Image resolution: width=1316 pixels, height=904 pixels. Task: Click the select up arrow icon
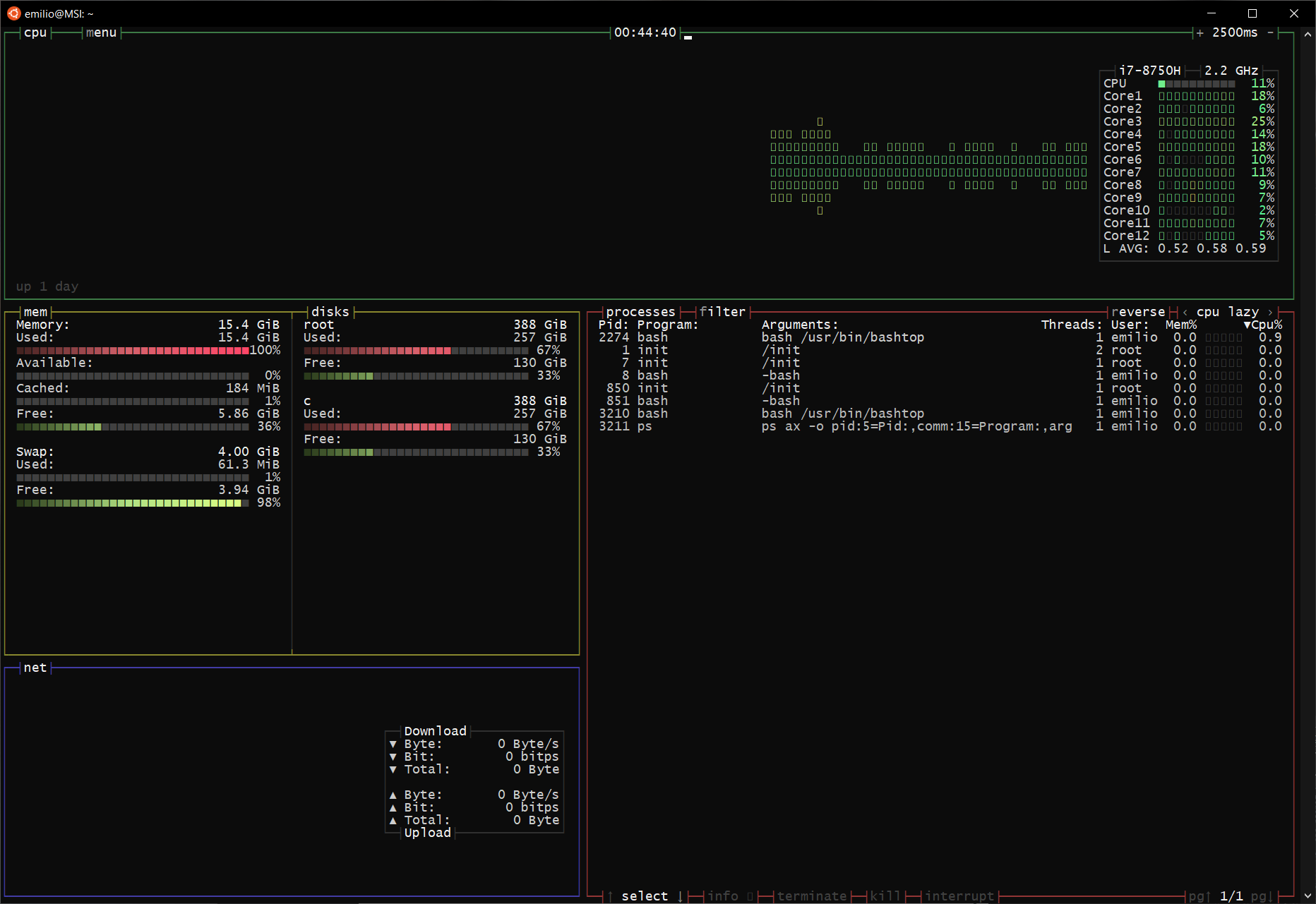(x=609, y=896)
